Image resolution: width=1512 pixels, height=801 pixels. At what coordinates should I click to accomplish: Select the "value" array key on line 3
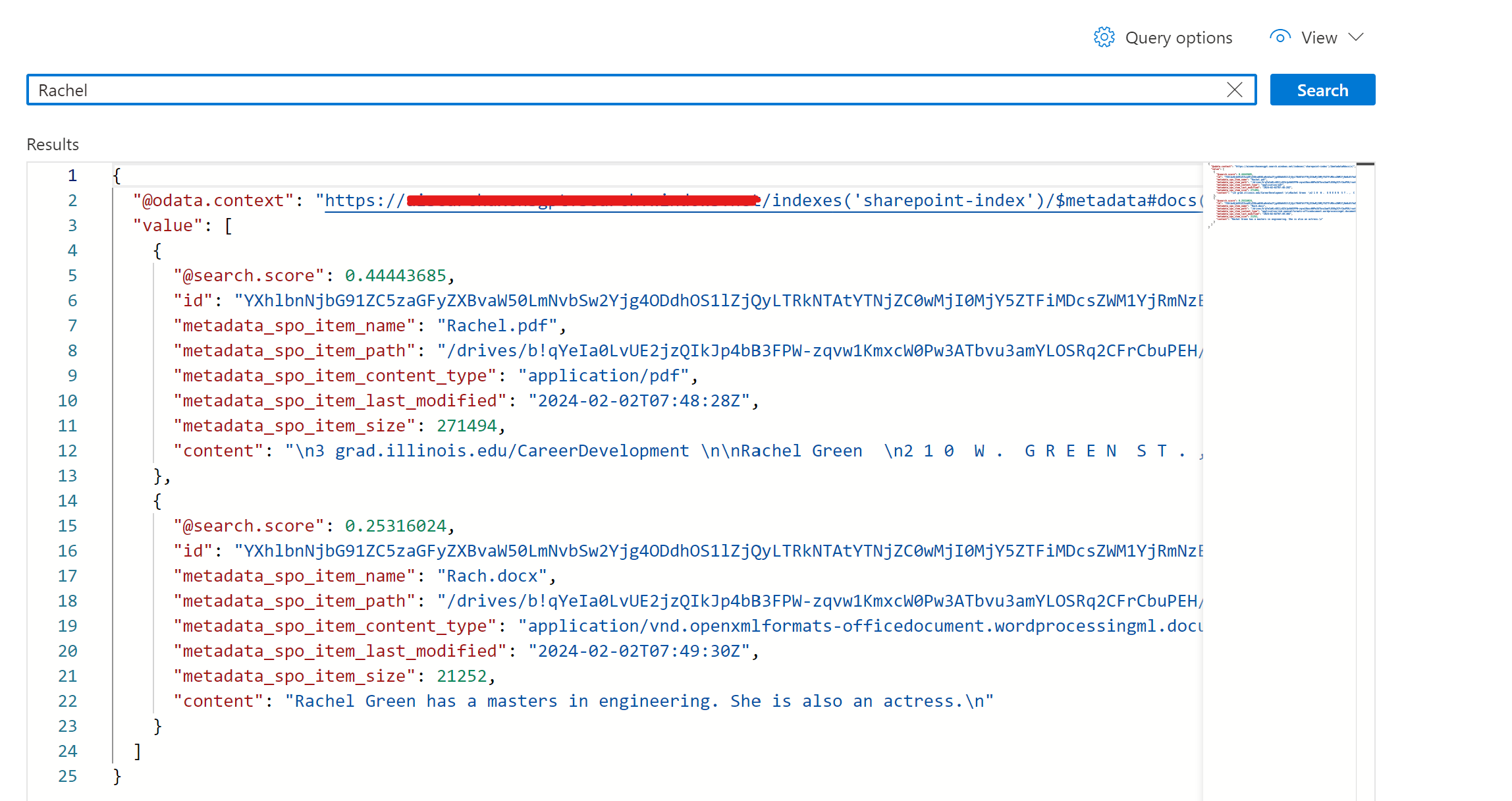tap(167, 225)
